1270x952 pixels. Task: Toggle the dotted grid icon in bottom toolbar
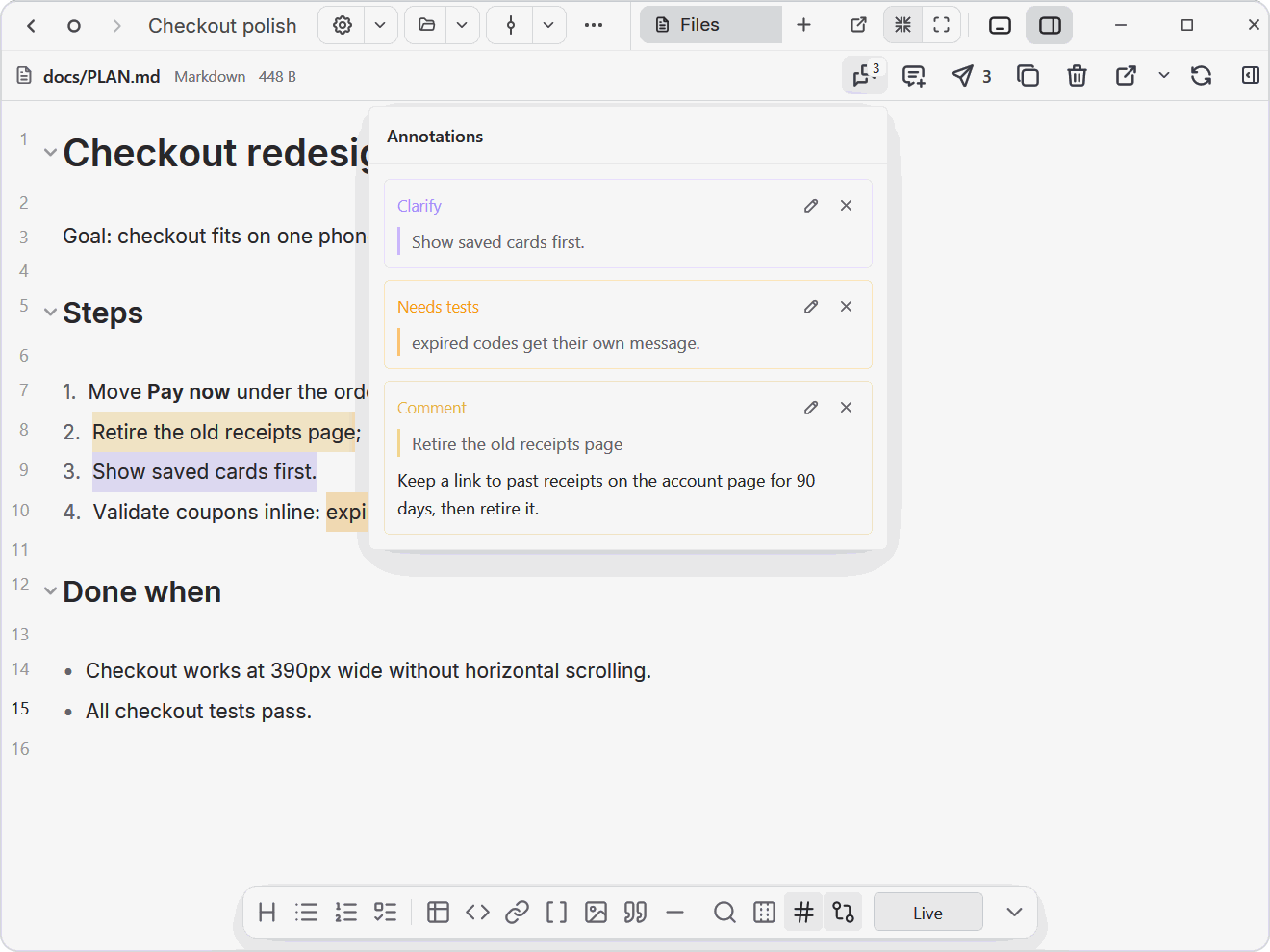[x=765, y=913]
